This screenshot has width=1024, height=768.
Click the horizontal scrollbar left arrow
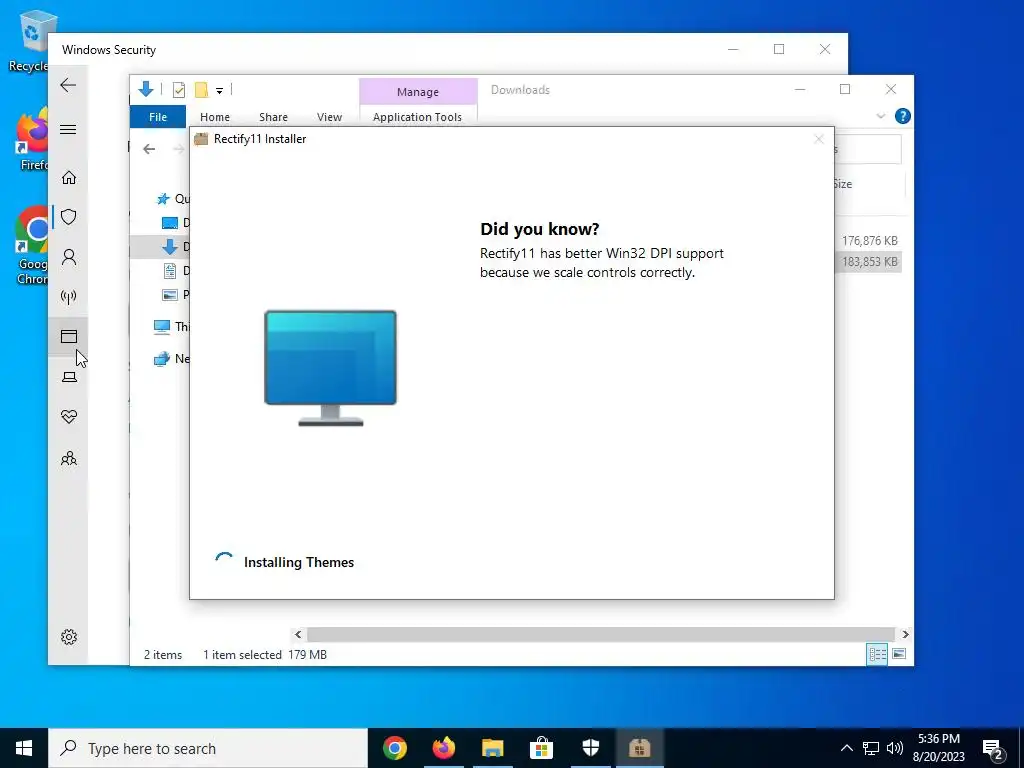coord(298,634)
